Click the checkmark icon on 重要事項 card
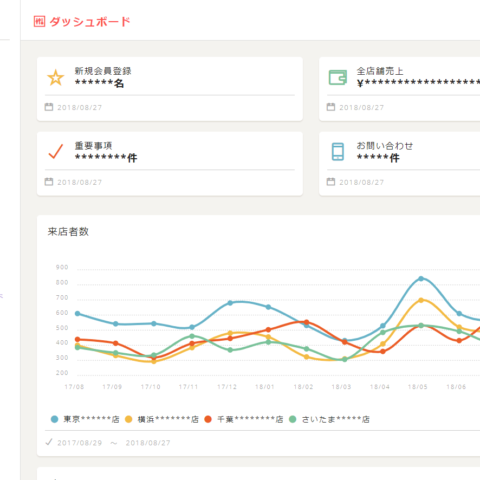This screenshot has height=480, width=480. (x=56, y=152)
